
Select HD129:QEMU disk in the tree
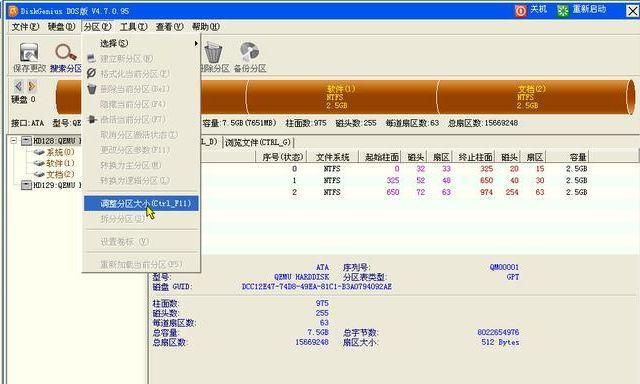pyautogui.click(x=57, y=185)
